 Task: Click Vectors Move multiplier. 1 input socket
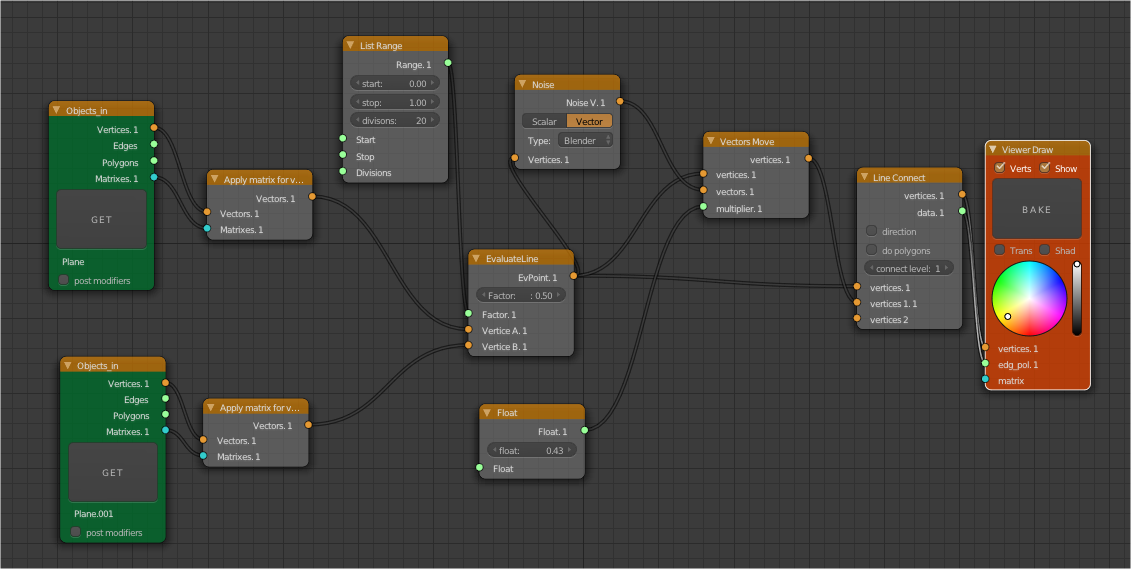pos(703,208)
